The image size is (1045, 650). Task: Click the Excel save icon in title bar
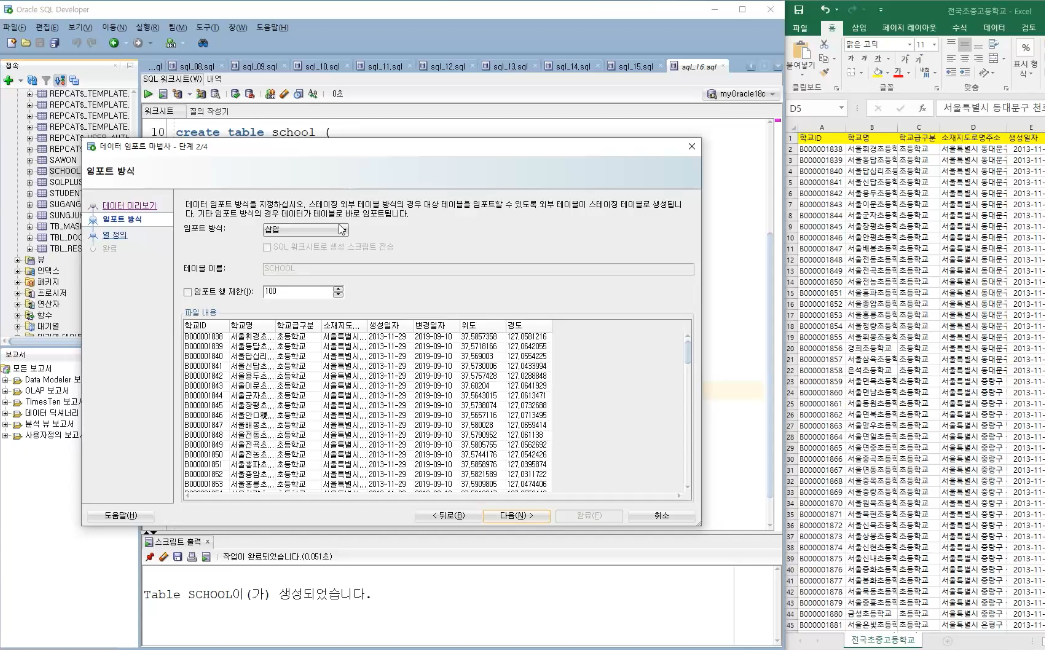[798, 10]
